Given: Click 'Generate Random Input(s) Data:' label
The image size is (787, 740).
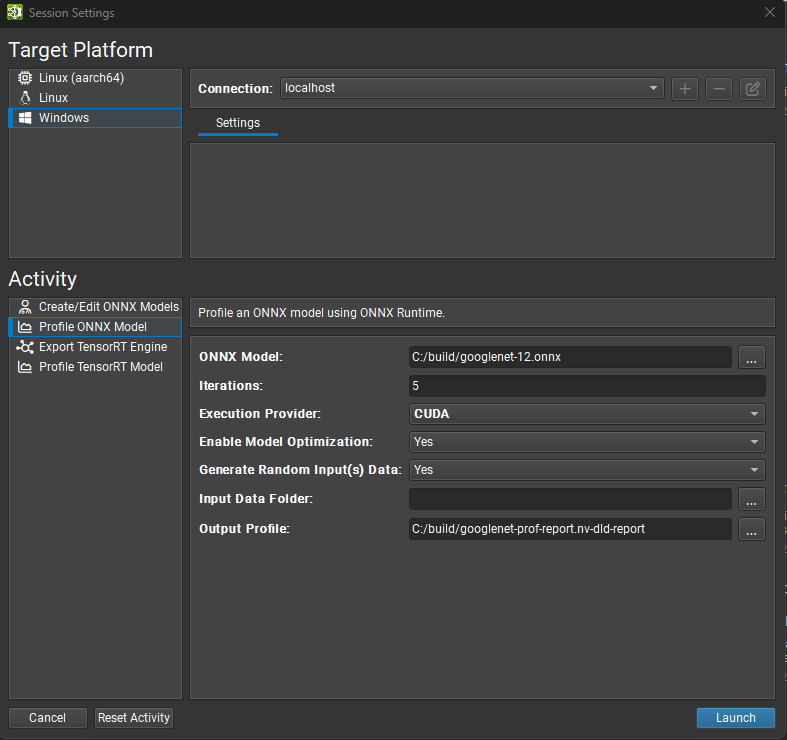Looking at the screenshot, I should click(x=300, y=470).
